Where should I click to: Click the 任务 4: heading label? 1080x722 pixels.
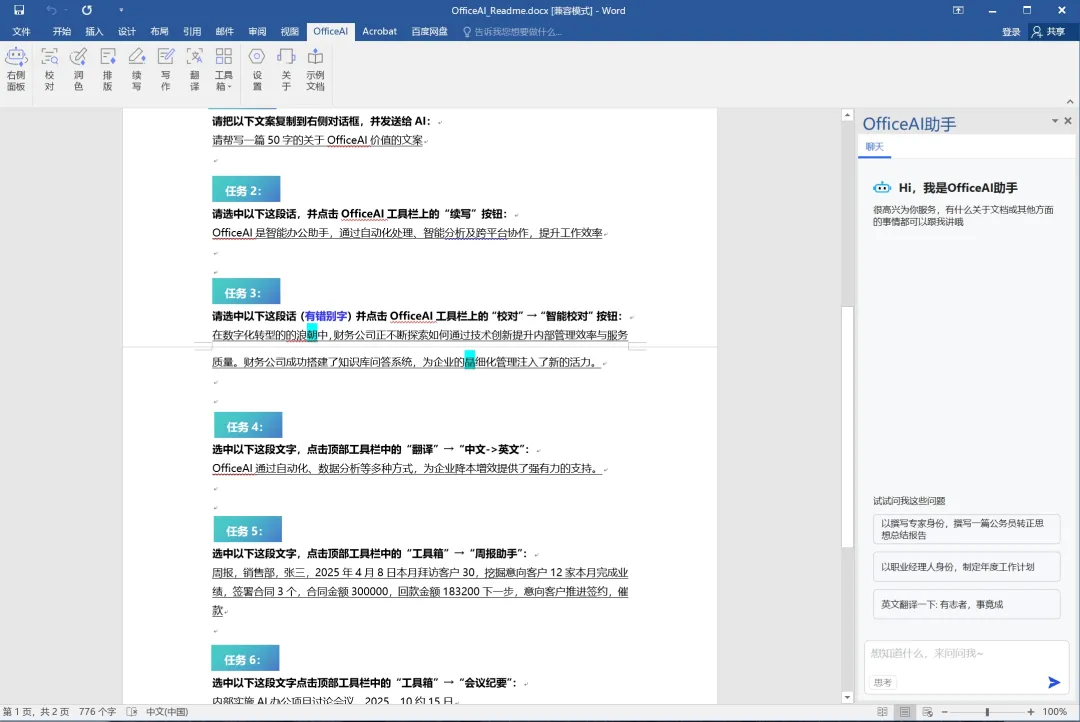pos(248,425)
